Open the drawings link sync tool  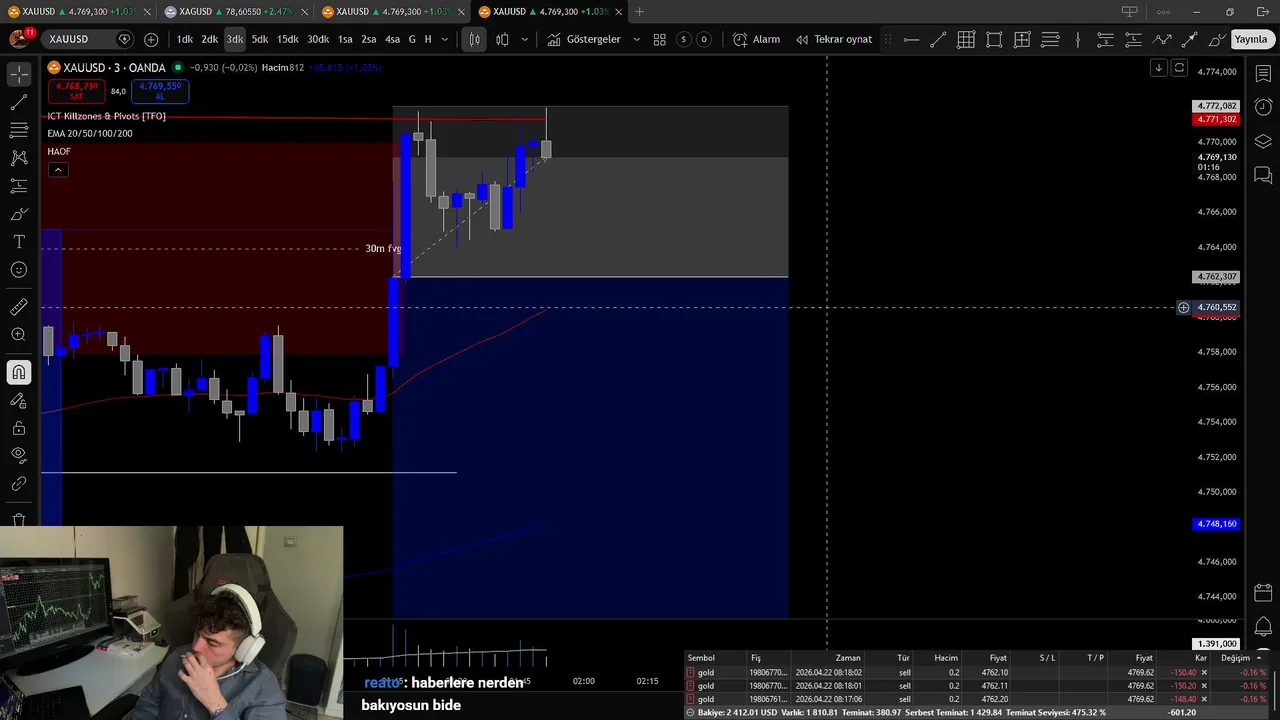pos(19,483)
